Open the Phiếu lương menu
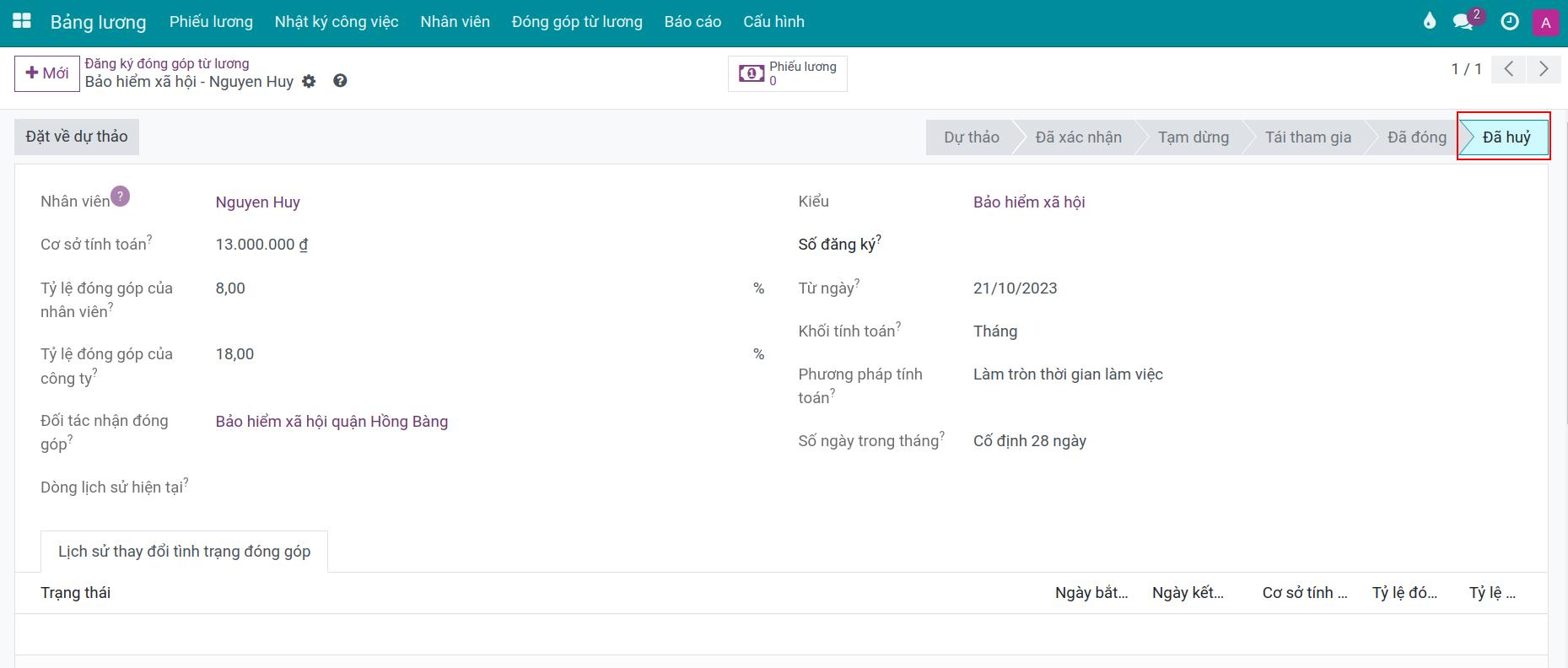 pos(211,22)
